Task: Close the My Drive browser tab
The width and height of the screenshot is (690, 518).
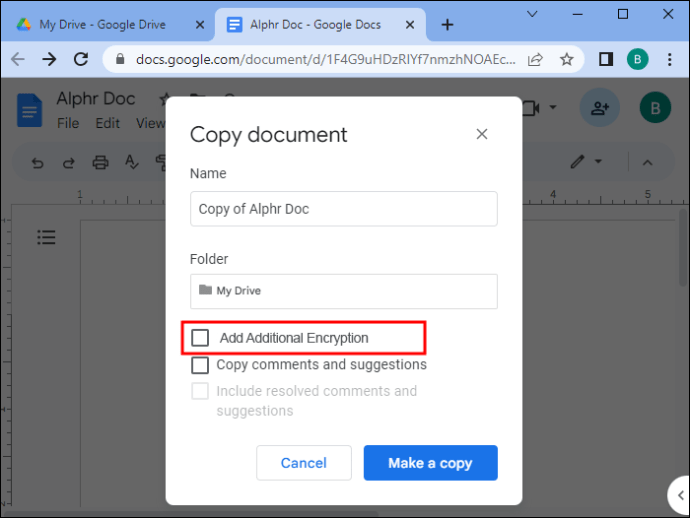Action: (200, 25)
